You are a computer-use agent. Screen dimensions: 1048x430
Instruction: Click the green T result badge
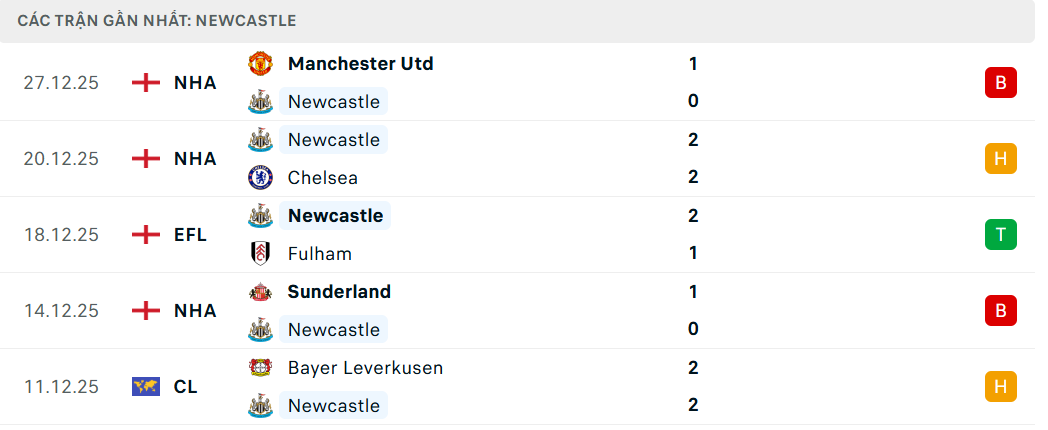(x=1000, y=234)
